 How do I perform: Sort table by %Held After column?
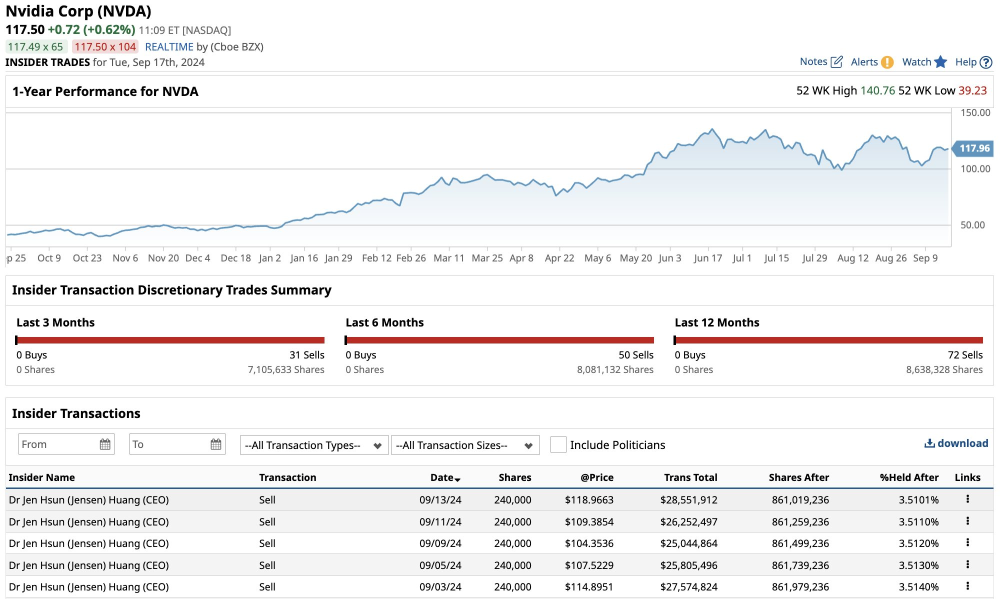909,477
